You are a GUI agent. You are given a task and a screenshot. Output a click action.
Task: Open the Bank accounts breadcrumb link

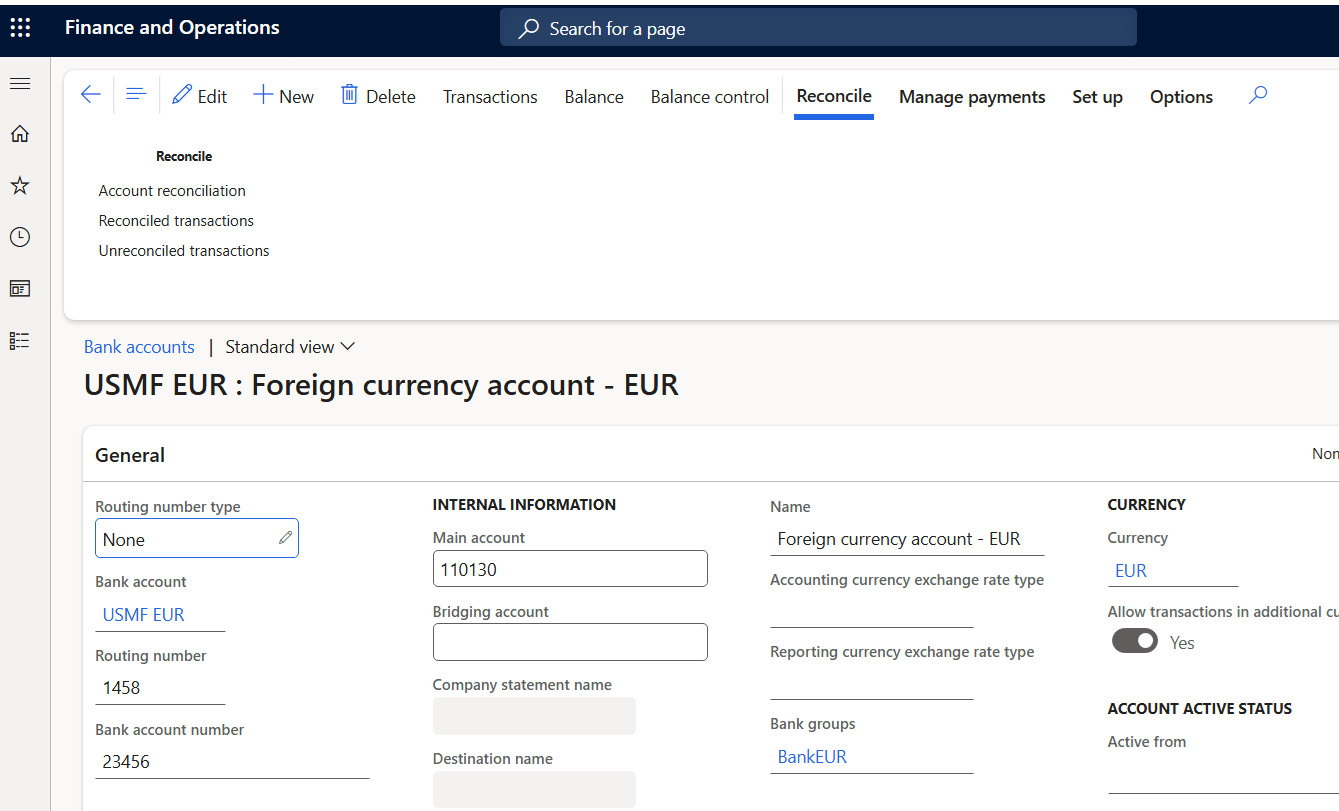pos(139,347)
